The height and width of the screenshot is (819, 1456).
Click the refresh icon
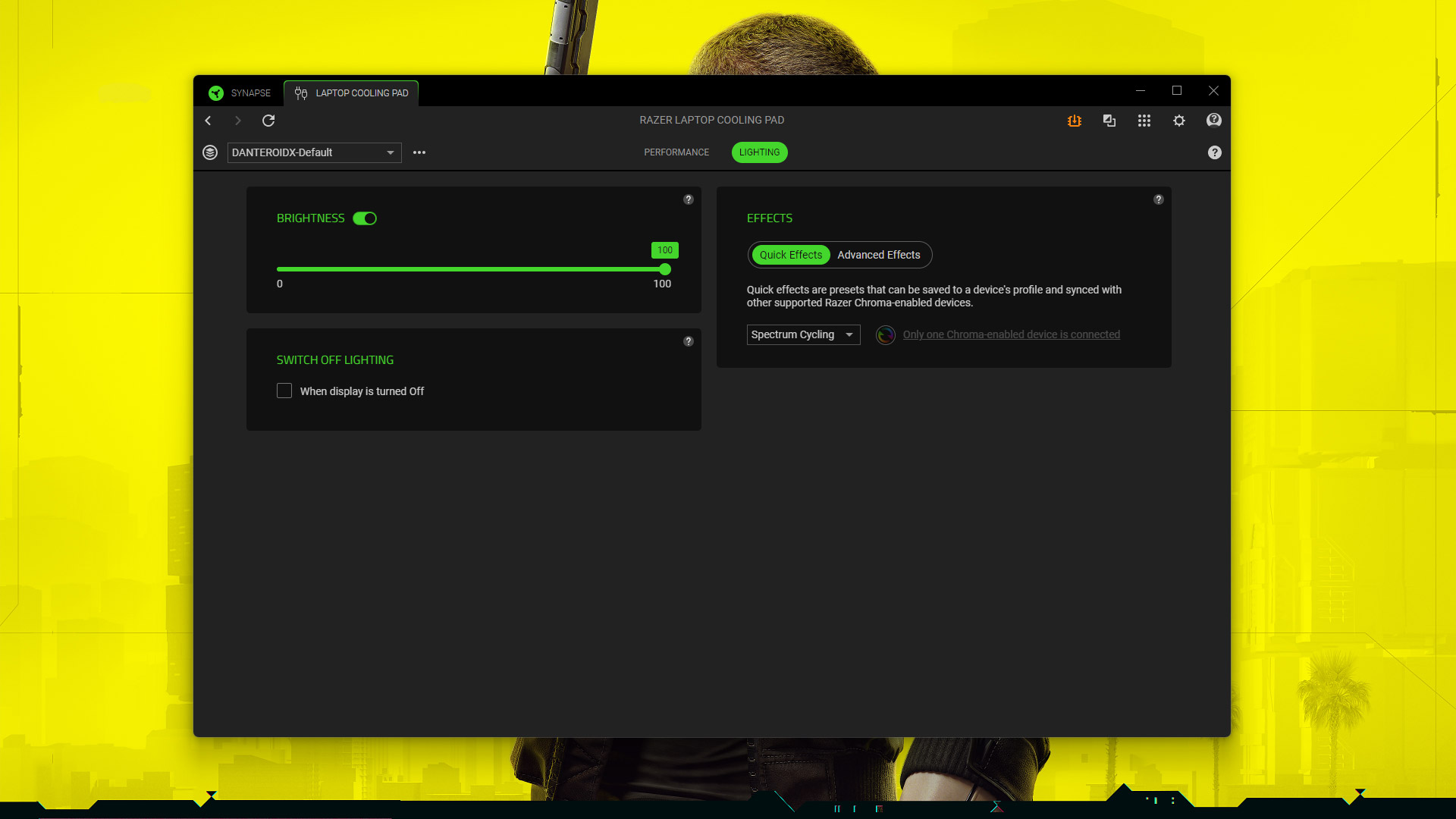(x=268, y=121)
